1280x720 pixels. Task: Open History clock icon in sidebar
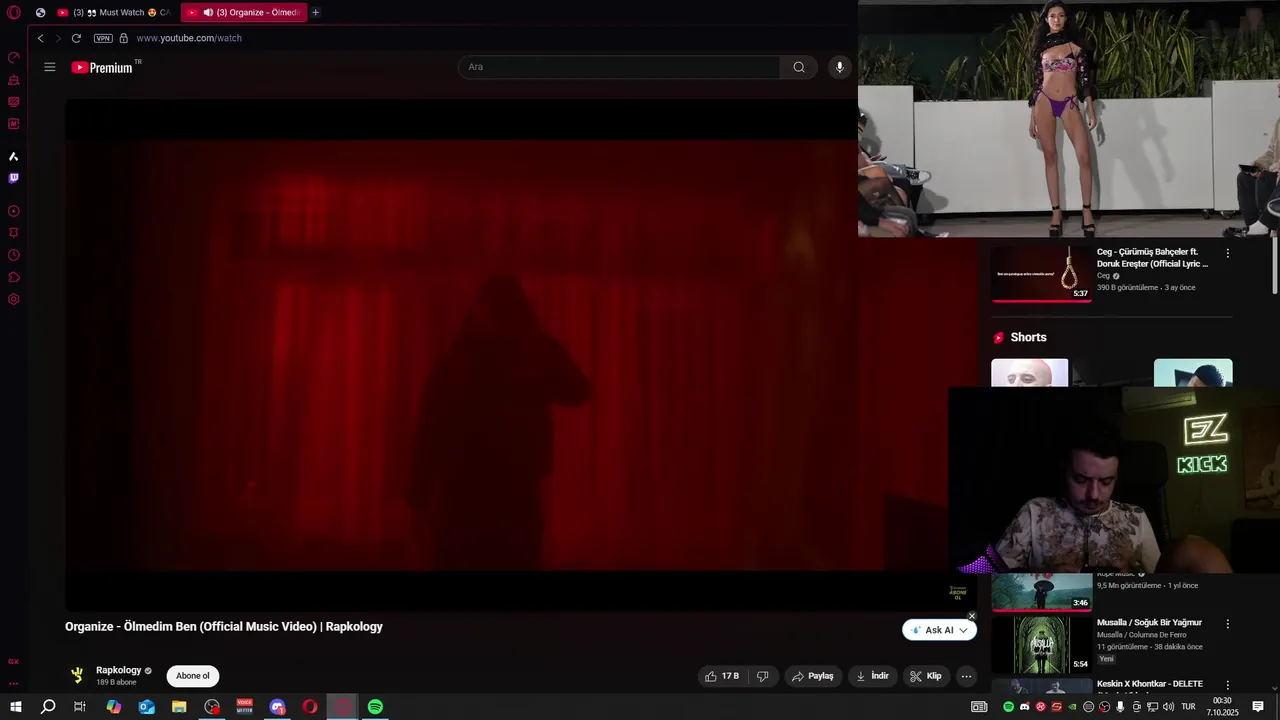(x=13, y=255)
